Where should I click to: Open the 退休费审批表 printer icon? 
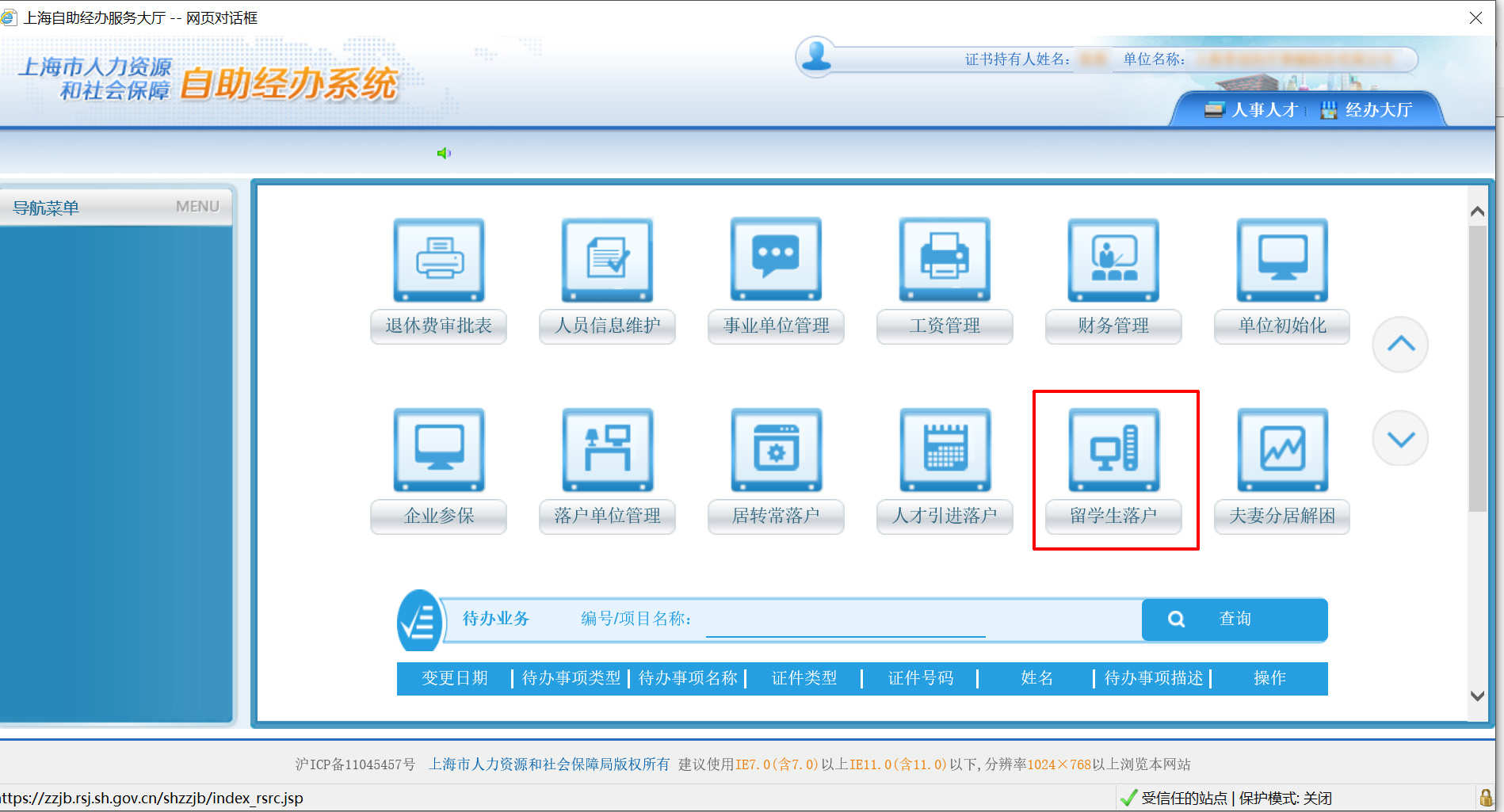point(439,260)
